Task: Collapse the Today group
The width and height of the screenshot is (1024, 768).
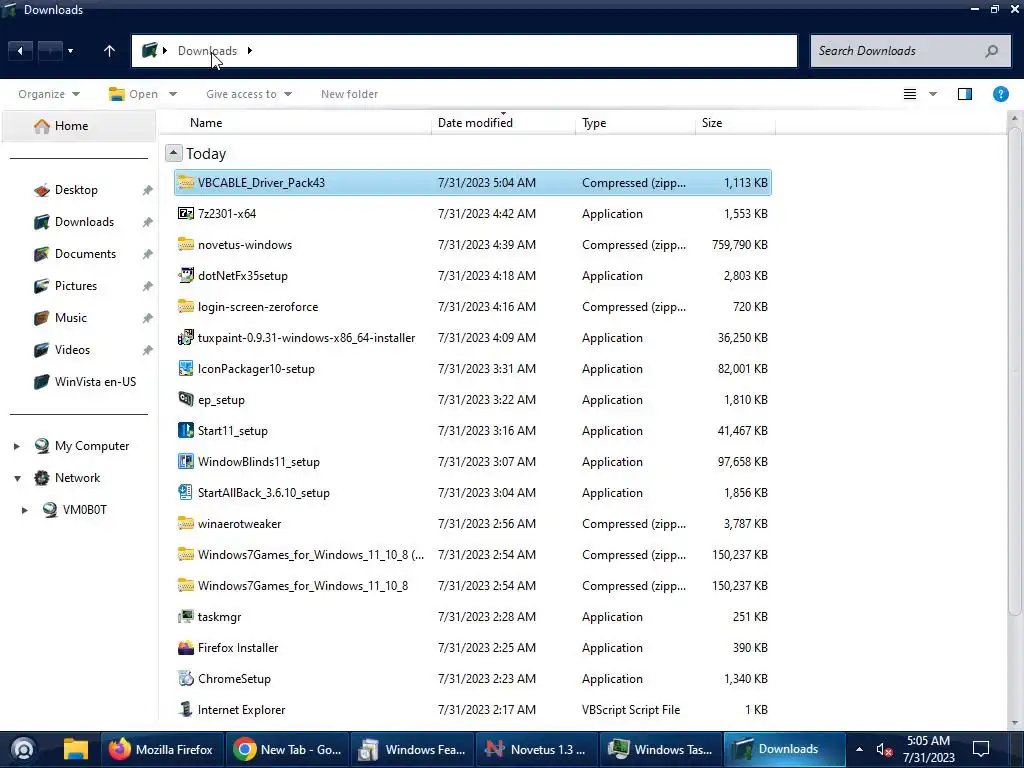Action: click(173, 153)
